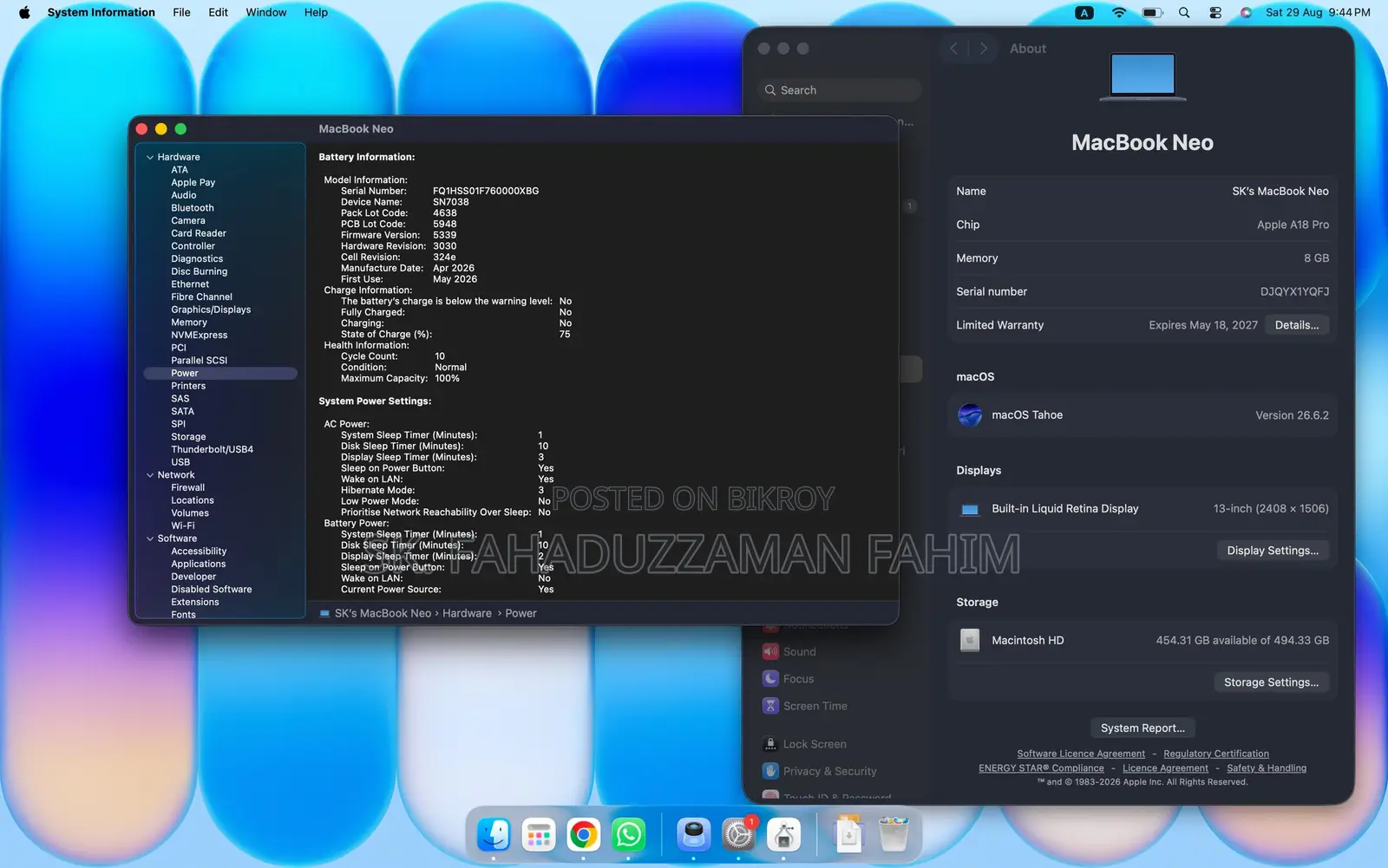Select Lock Screen in Settings sidebar
This screenshot has width=1388, height=868.
pyautogui.click(x=815, y=744)
